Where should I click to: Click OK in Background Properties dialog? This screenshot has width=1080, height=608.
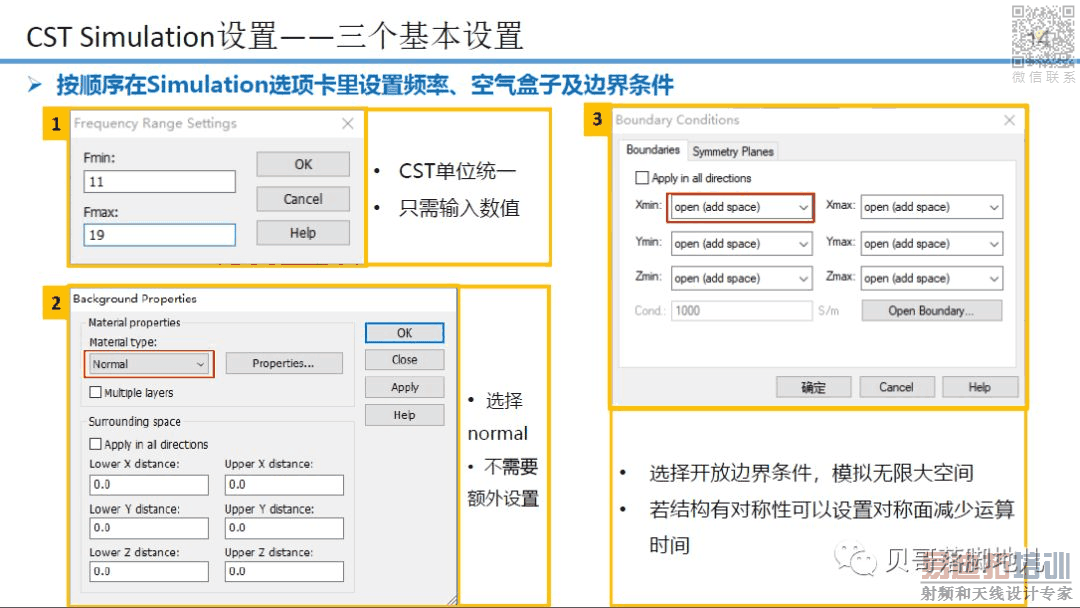coord(404,333)
